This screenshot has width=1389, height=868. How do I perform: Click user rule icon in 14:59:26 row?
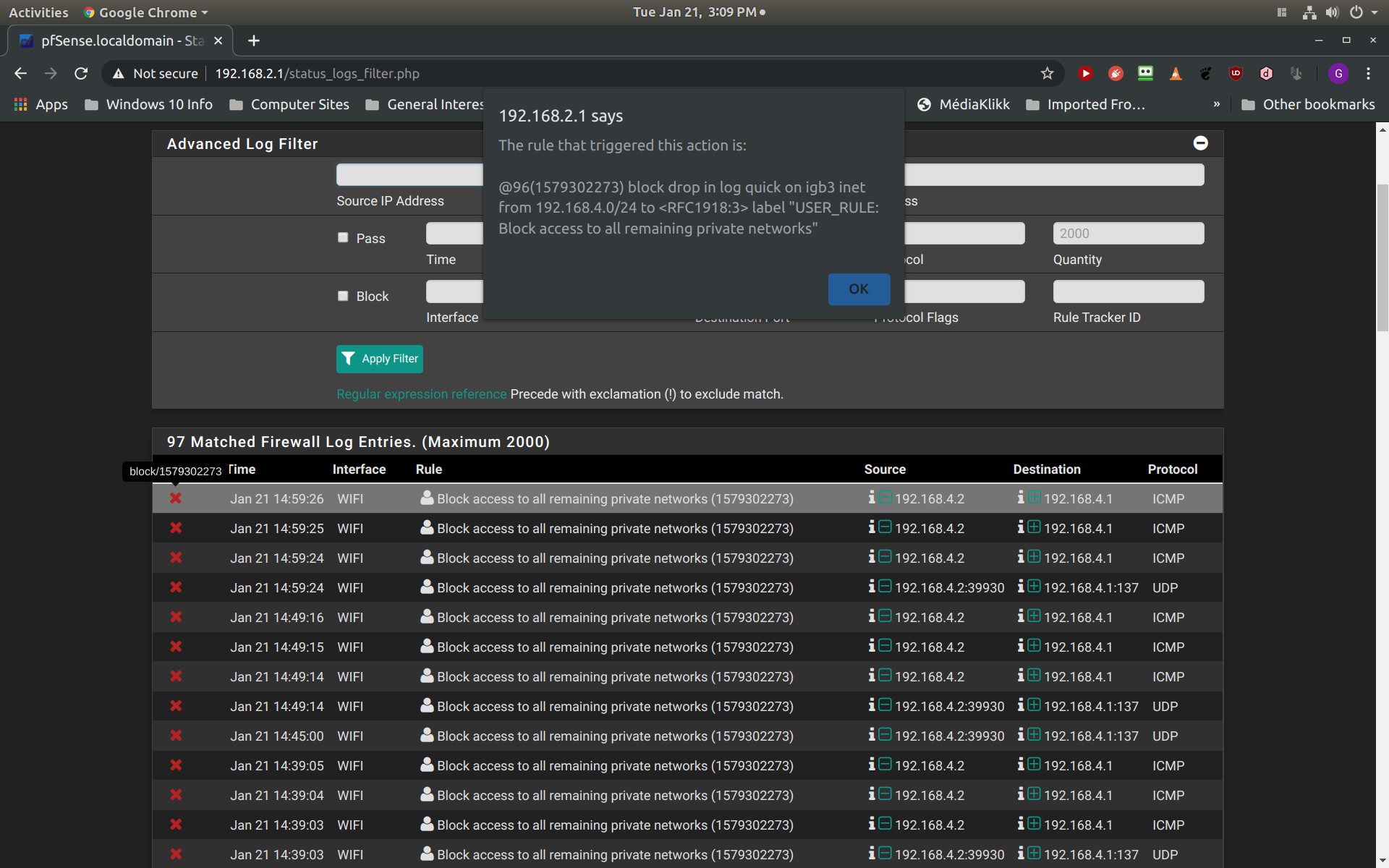(427, 498)
